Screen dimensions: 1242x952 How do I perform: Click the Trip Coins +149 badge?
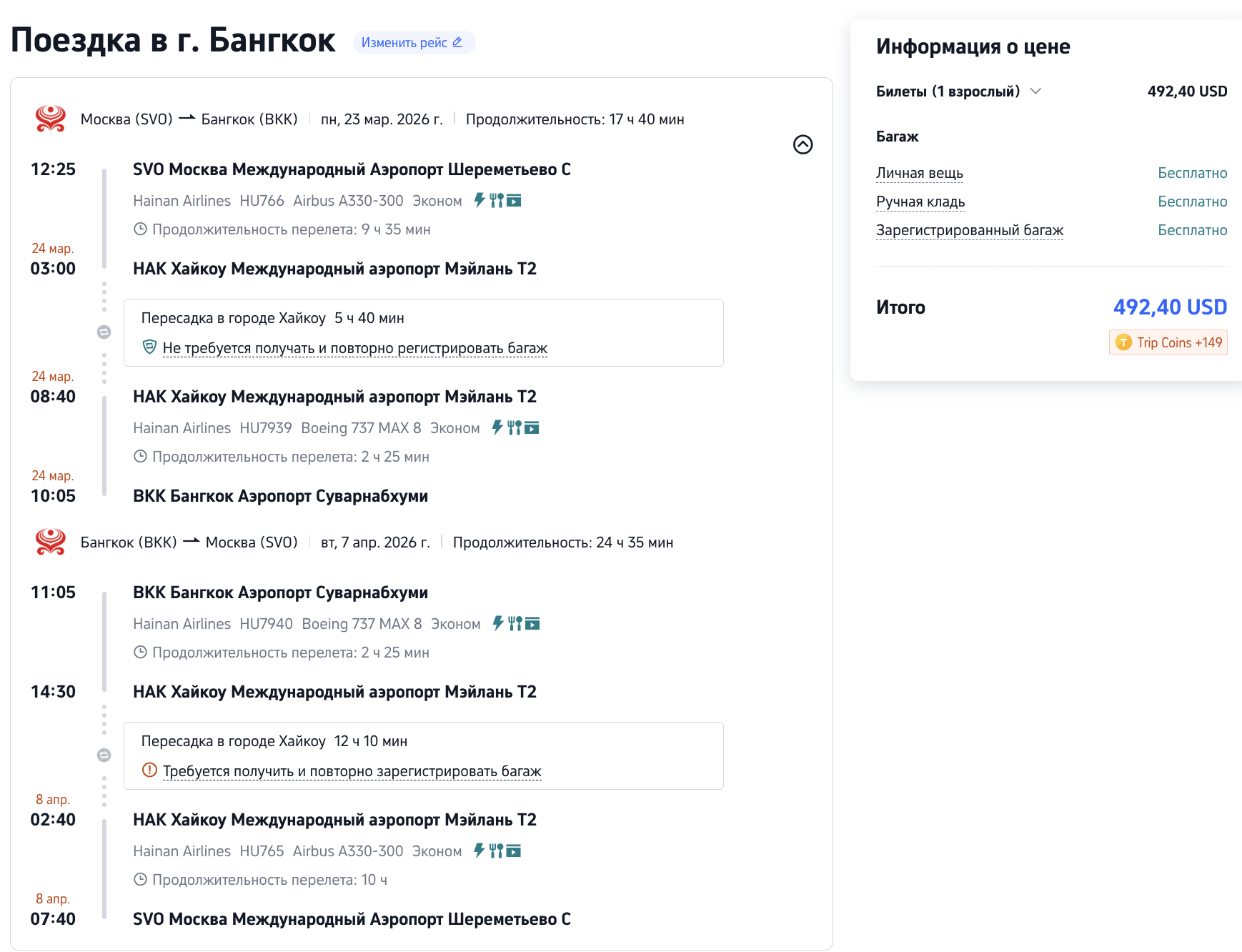(1168, 342)
